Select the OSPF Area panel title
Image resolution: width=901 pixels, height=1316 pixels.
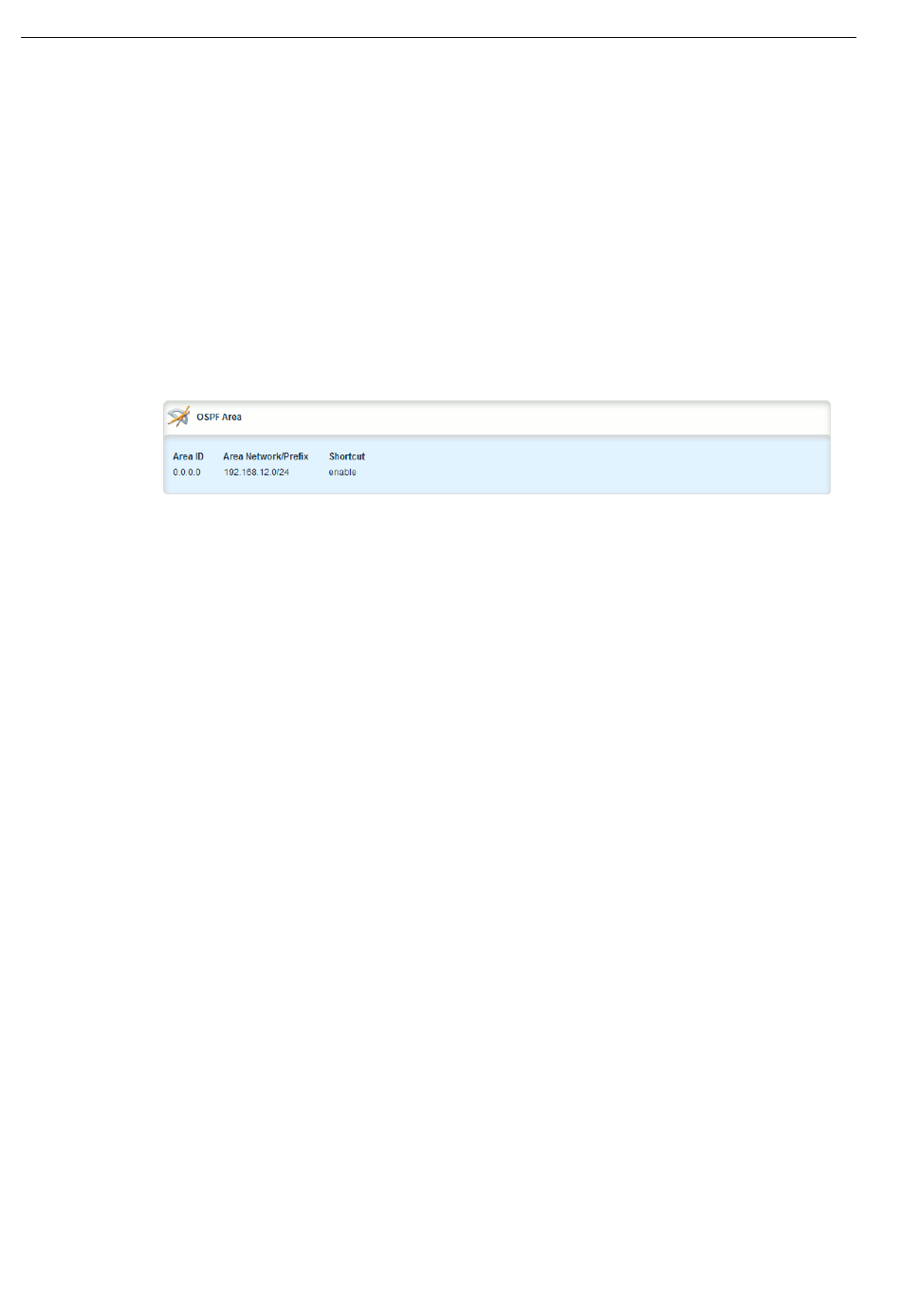(219, 417)
